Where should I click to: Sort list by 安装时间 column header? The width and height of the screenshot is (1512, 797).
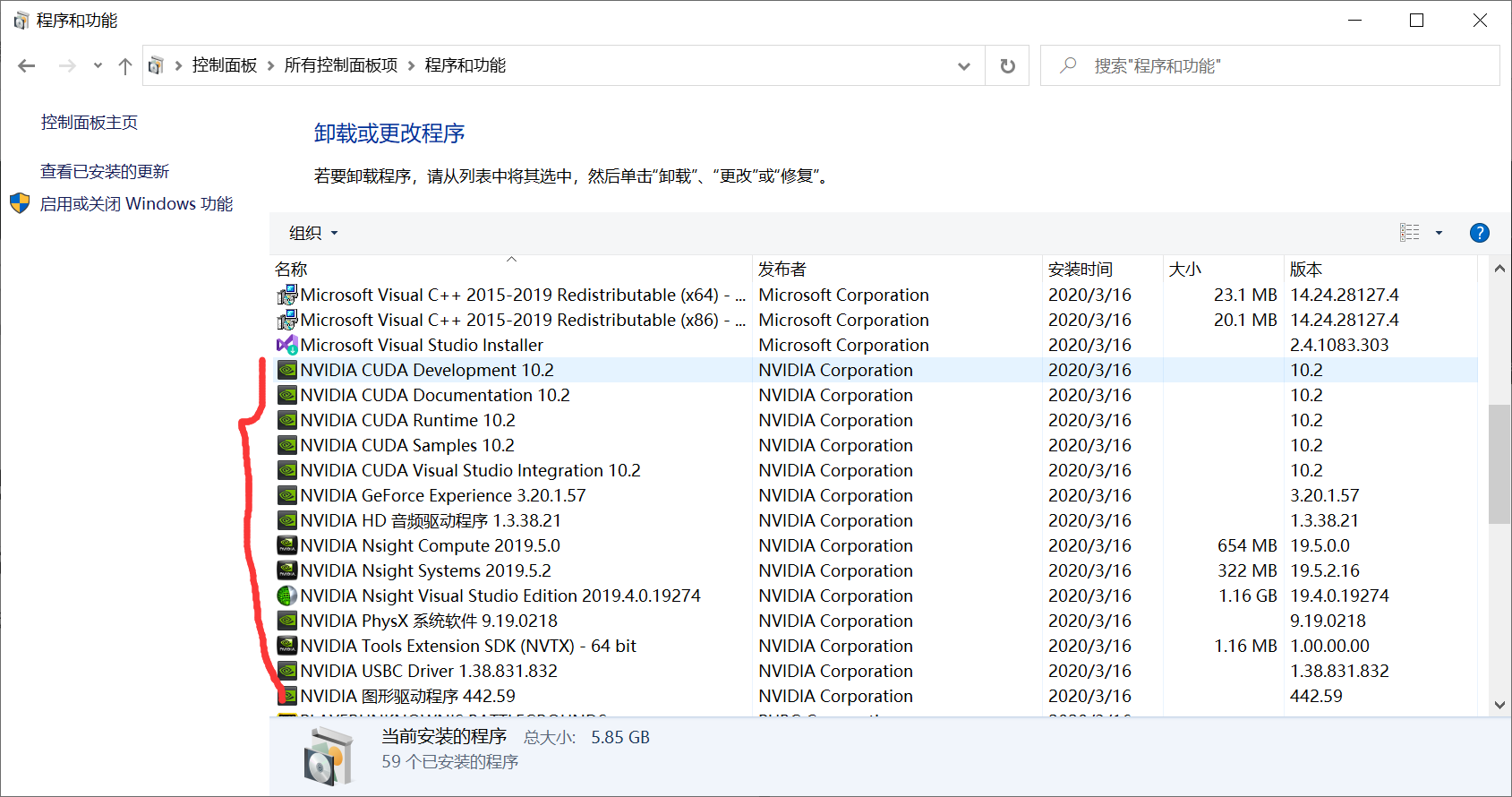[x=1080, y=270]
